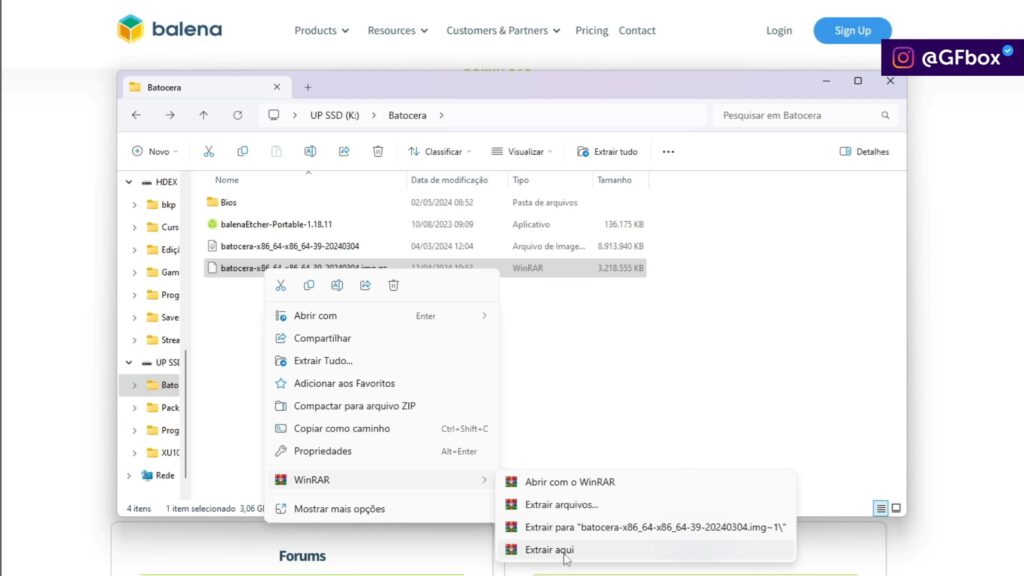Choose Compartilhar in context menu
This screenshot has width=1024, height=576.
381,338
